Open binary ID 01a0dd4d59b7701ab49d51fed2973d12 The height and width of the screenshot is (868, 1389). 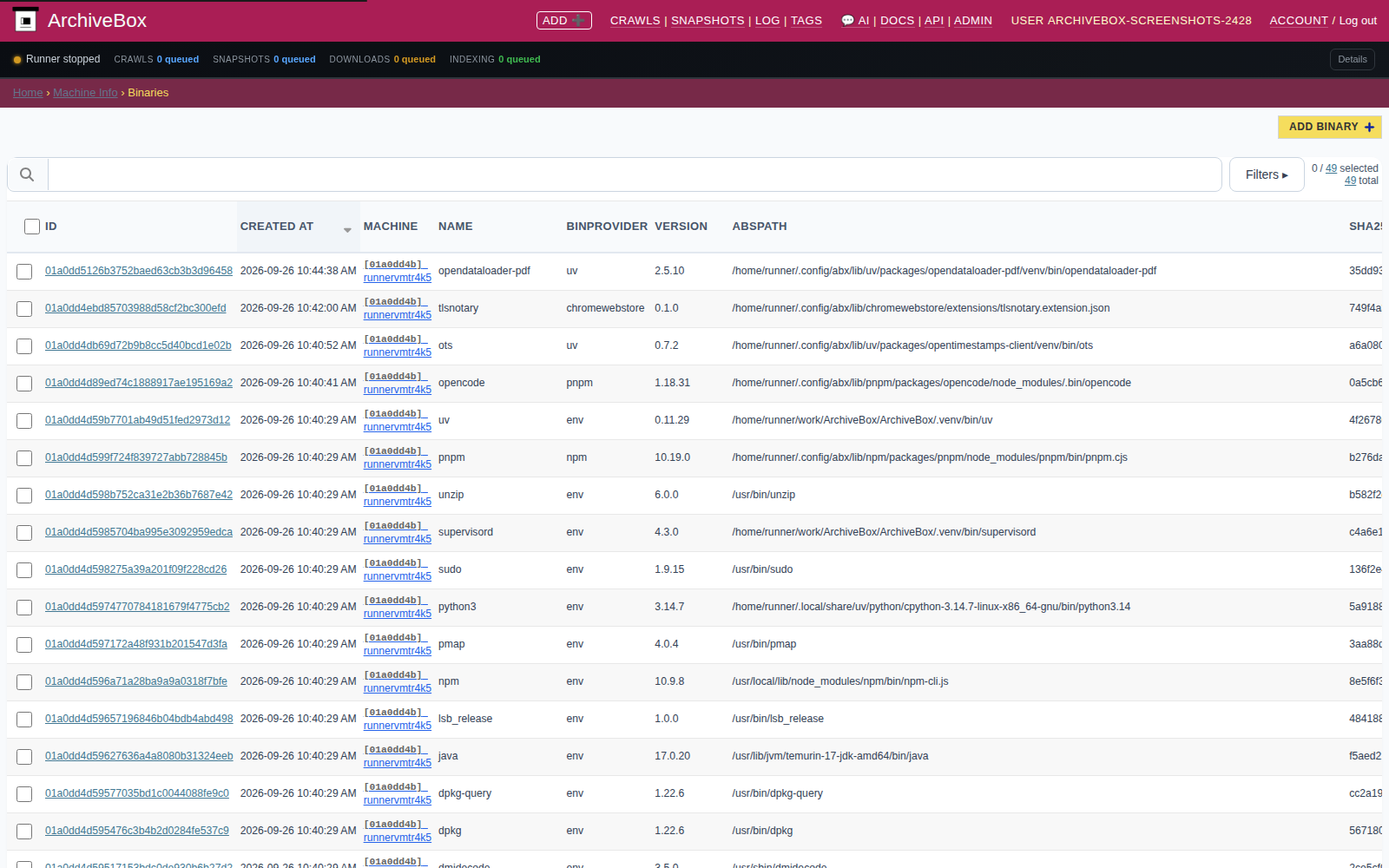(x=138, y=420)
